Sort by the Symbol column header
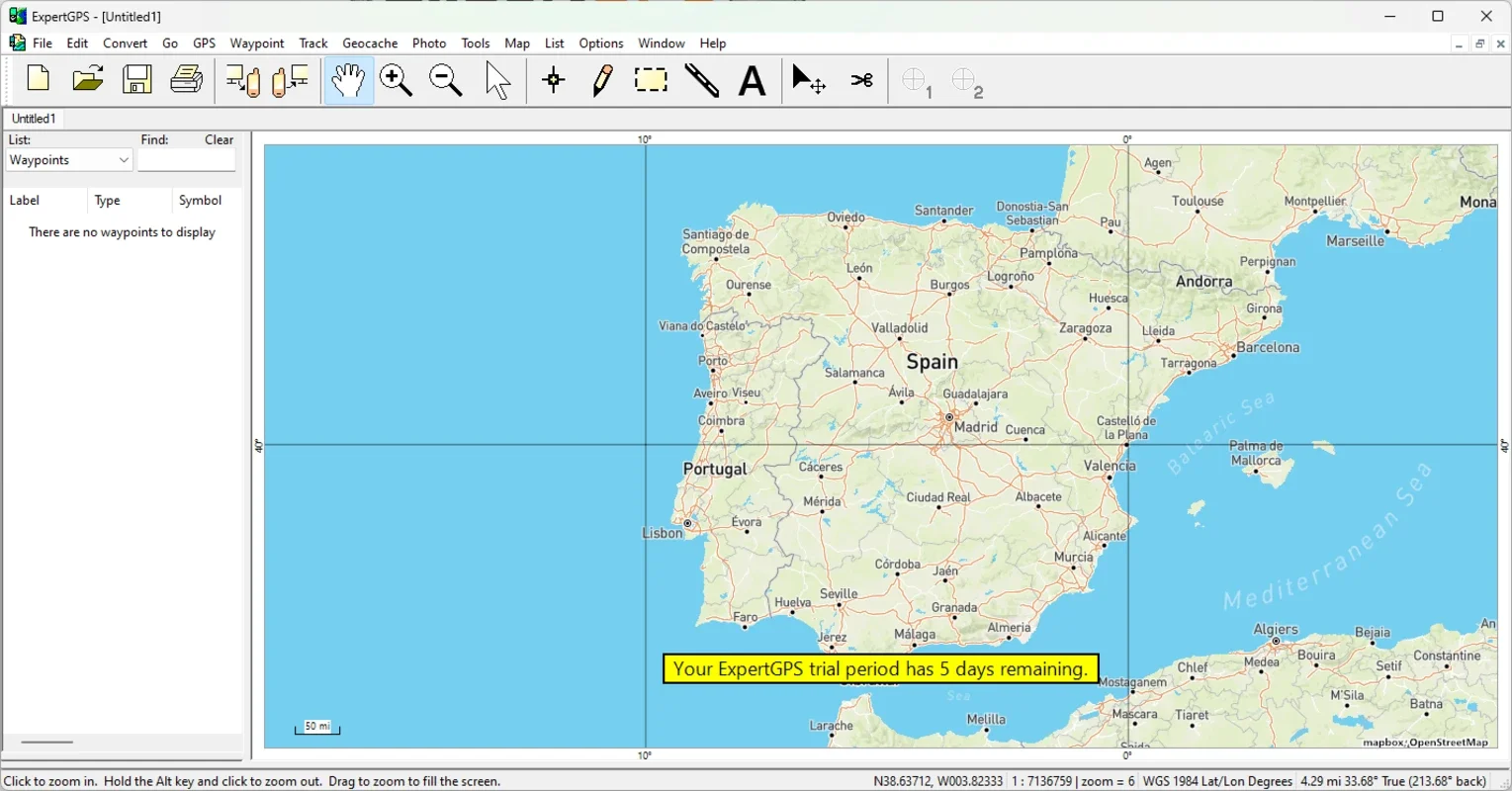This screenshot has width=1512, height=791. tap(206, 201)
